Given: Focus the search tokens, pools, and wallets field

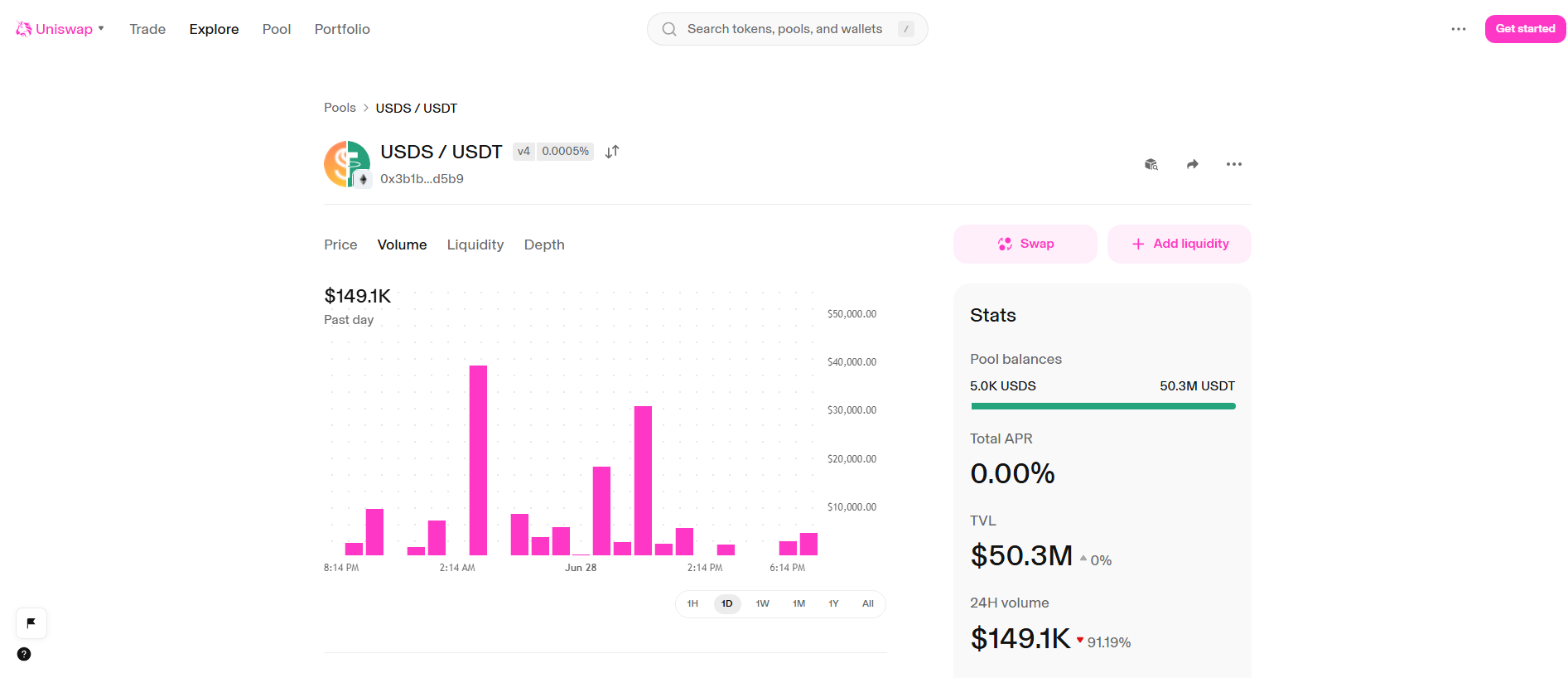Looking at the screenshot, I should 787,29.
